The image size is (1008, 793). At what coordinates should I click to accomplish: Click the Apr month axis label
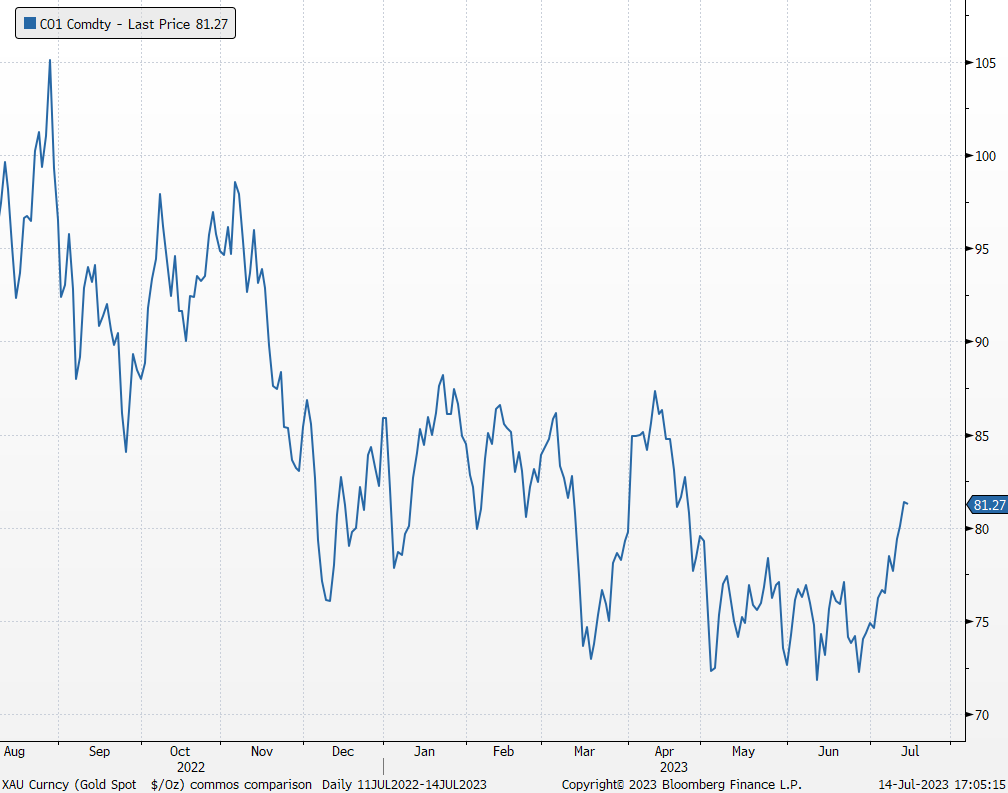664,751
